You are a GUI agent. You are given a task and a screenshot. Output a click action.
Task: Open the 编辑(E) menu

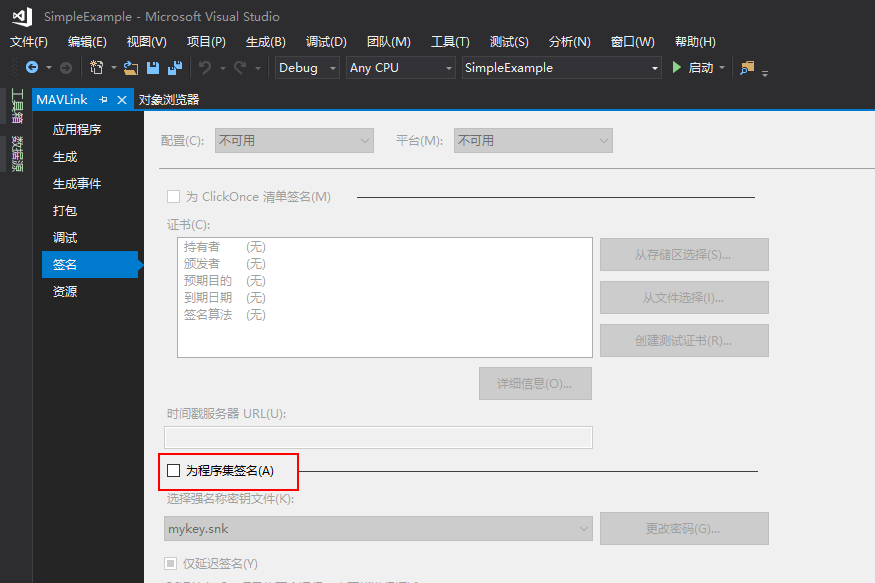coord(87,42)
